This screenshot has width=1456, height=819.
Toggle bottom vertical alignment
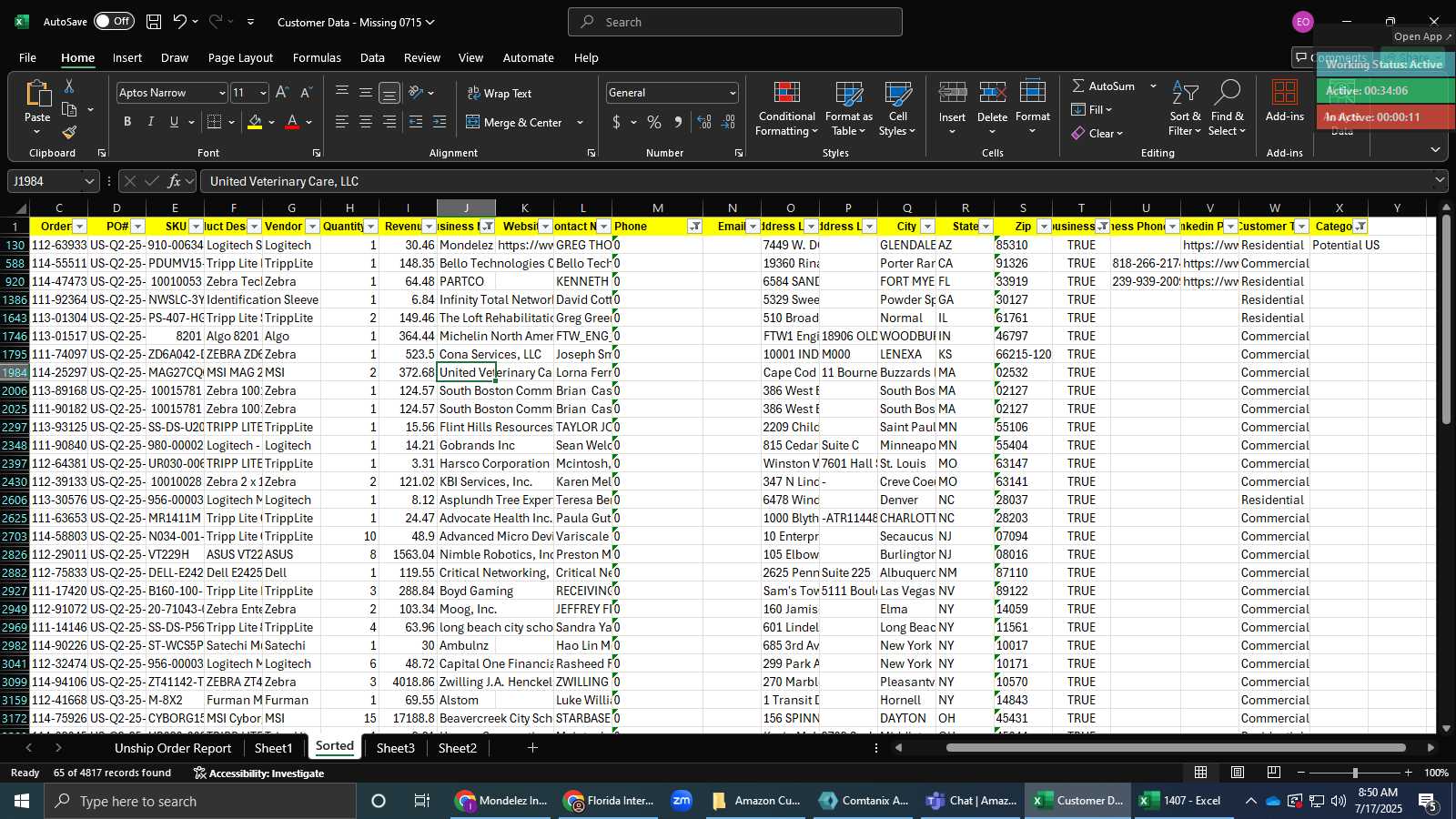click(389, 93)
